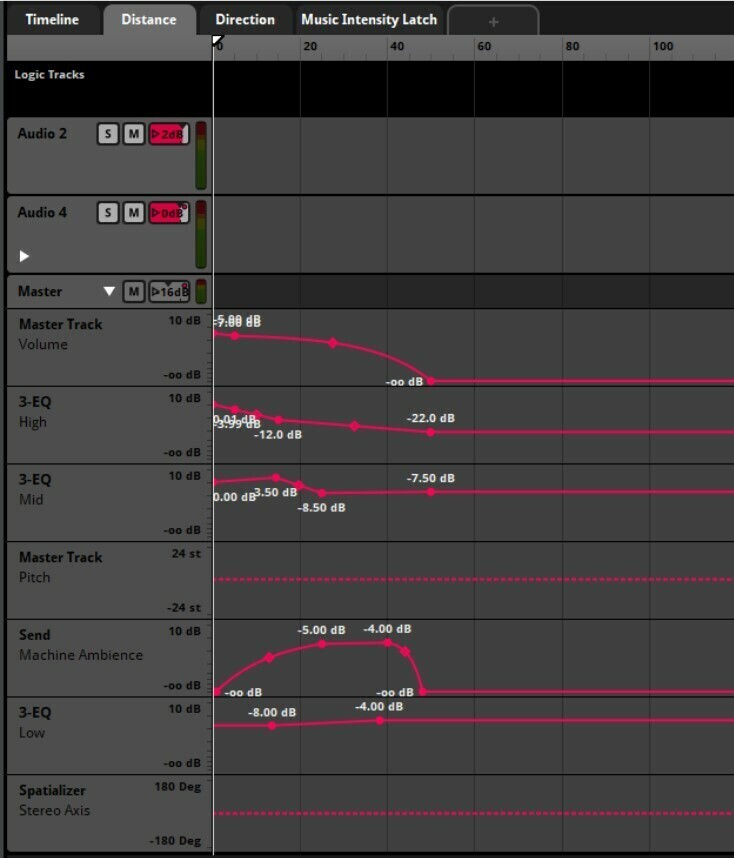This screenshot has height=858, width=734.
Task: Click the Master track volume fader
Action: coord(169,292)
